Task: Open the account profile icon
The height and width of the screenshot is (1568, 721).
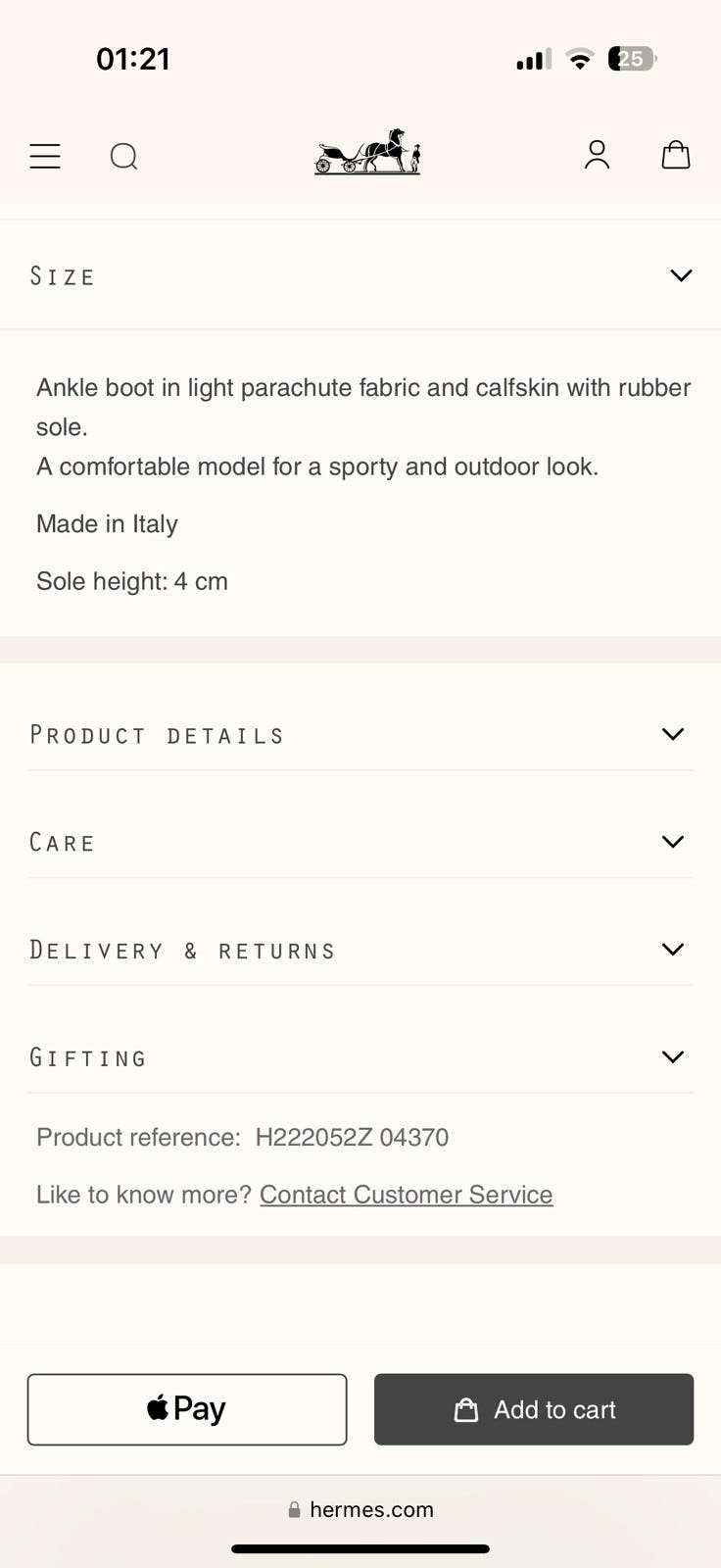Action: (597, 155)
